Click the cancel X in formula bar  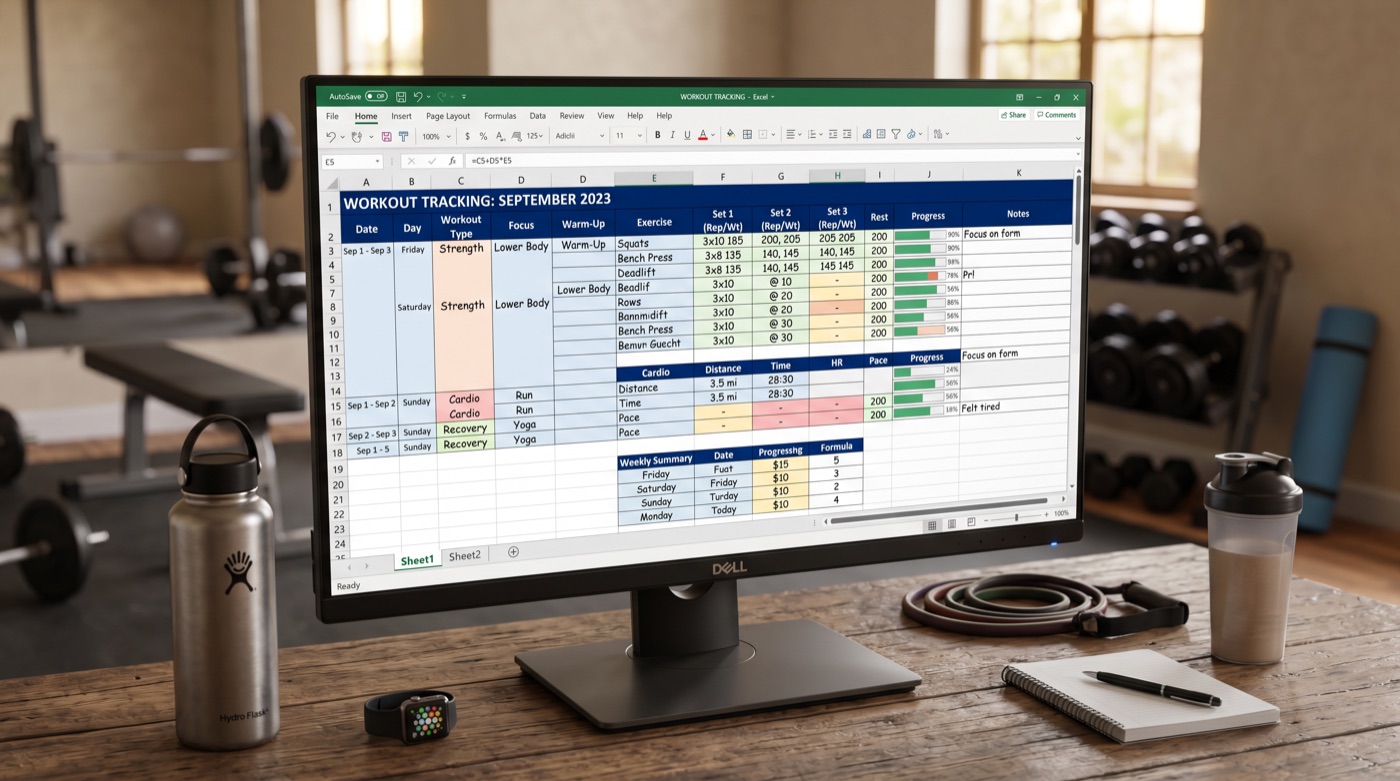coord(411,161)
